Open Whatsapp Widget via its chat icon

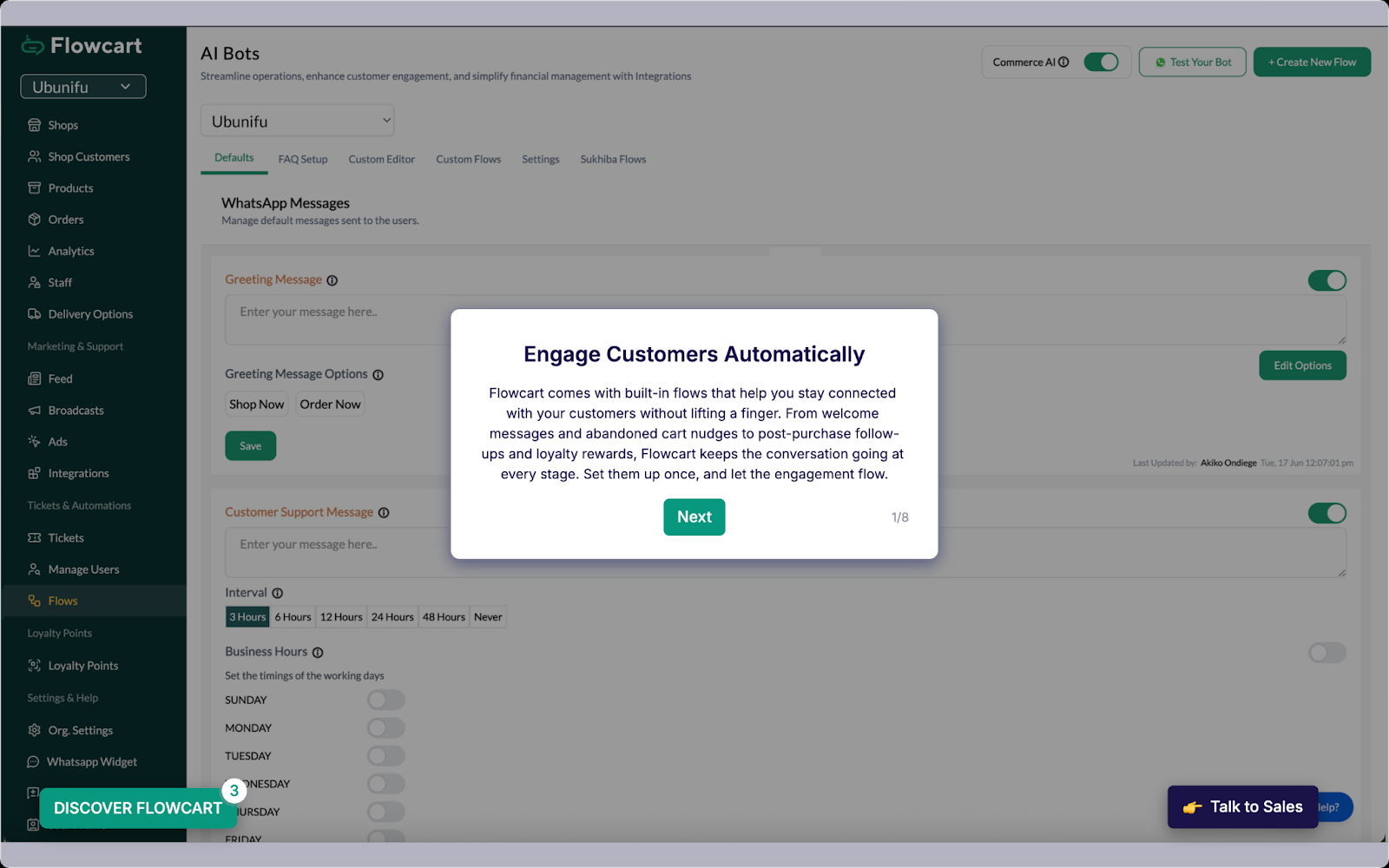(x=33, y=761)
